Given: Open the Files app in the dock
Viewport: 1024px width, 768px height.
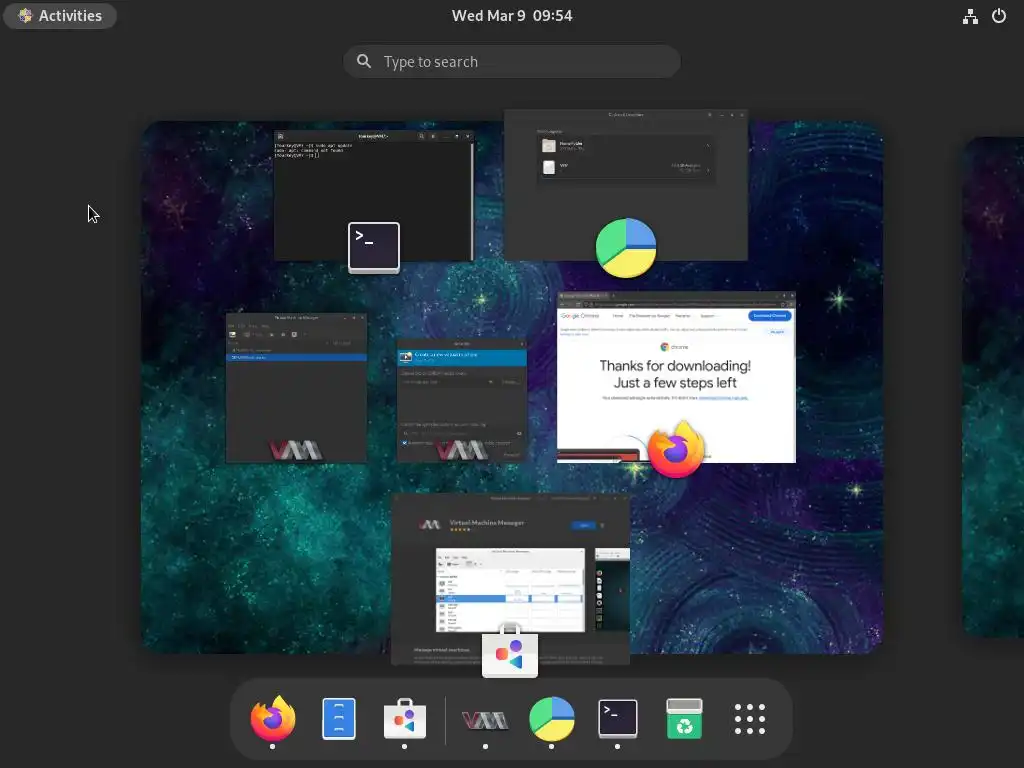Looking at the screenshot, I should click(x=339, y=718).
